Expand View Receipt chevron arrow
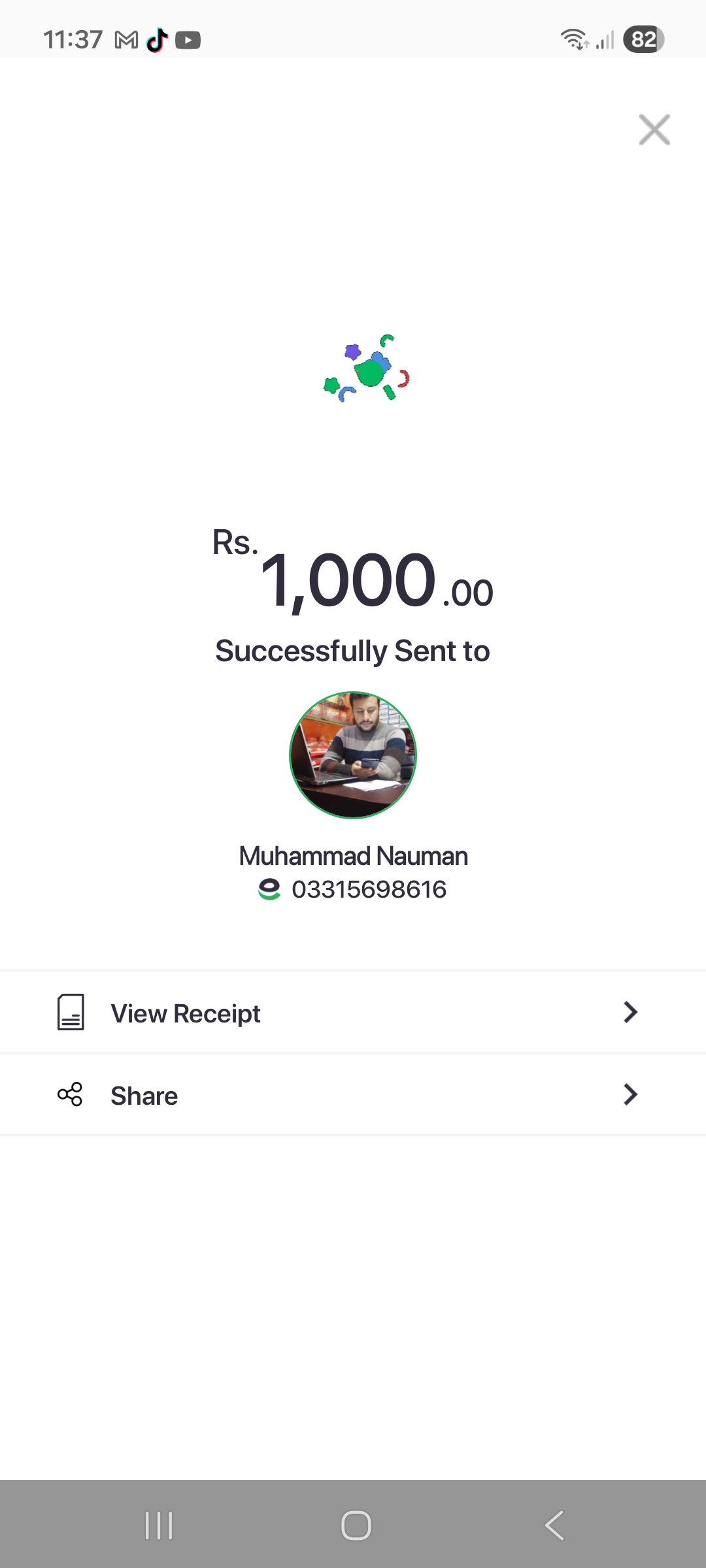Screen dimensions: 706x1568 (x=630, y=1012)
